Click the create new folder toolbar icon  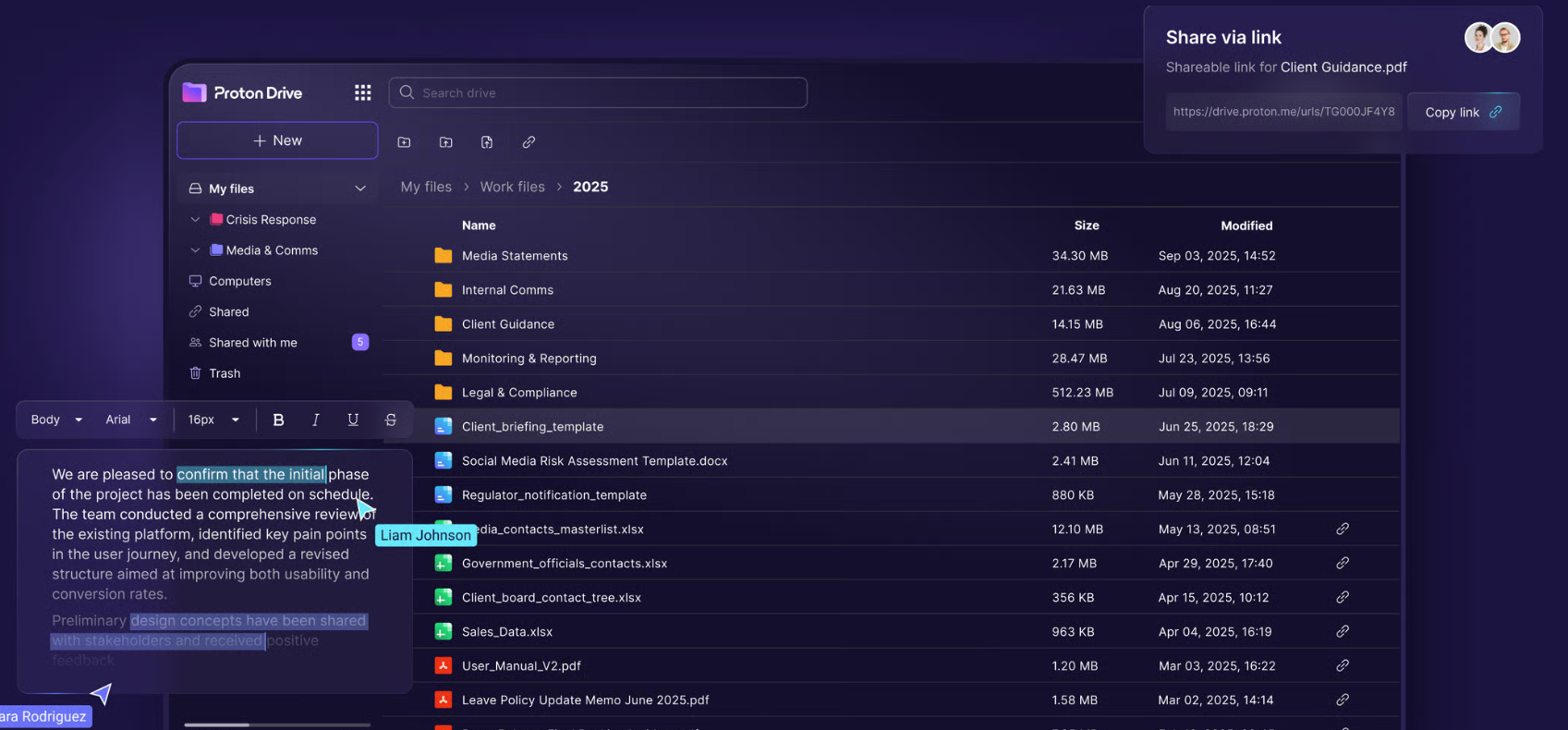coord(404,142)
